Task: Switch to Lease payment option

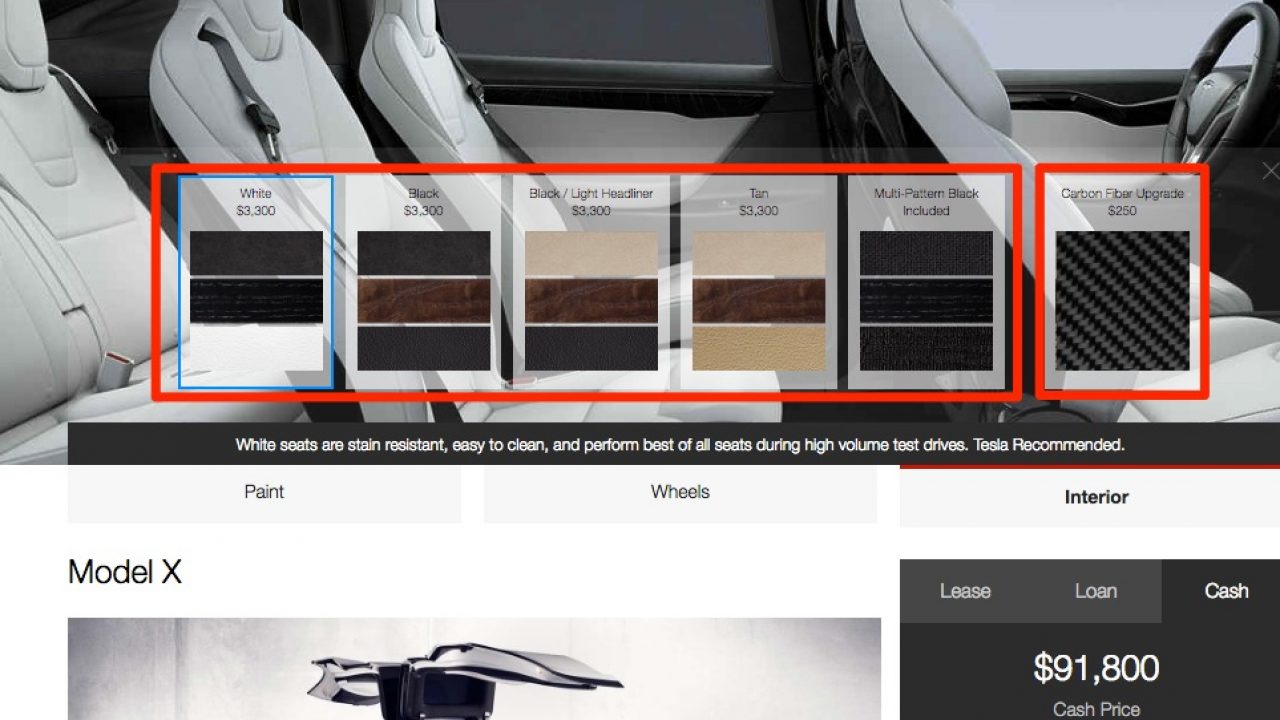Action: [965, 591]
